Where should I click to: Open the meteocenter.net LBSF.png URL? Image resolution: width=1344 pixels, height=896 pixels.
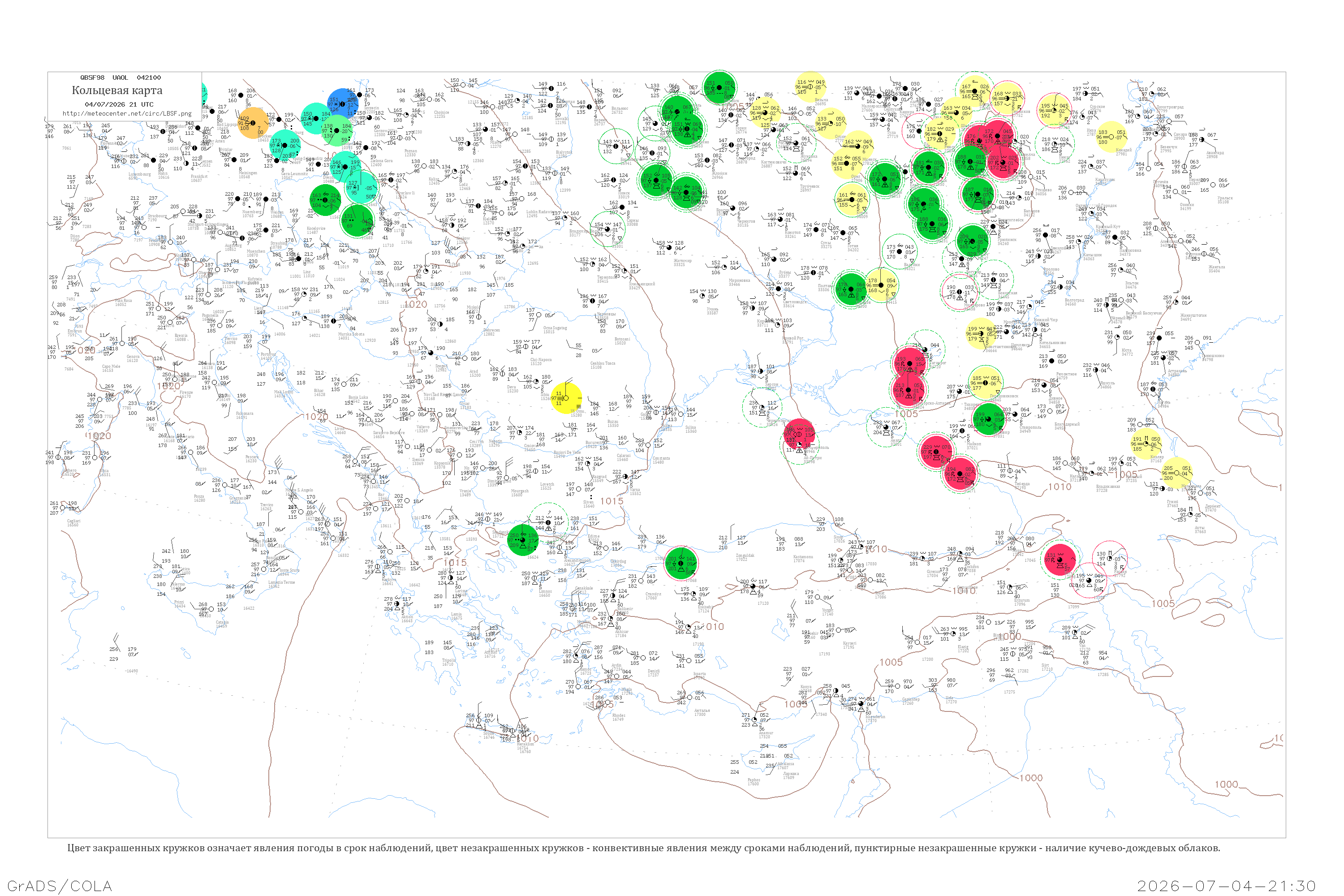[x=126, y=114]
